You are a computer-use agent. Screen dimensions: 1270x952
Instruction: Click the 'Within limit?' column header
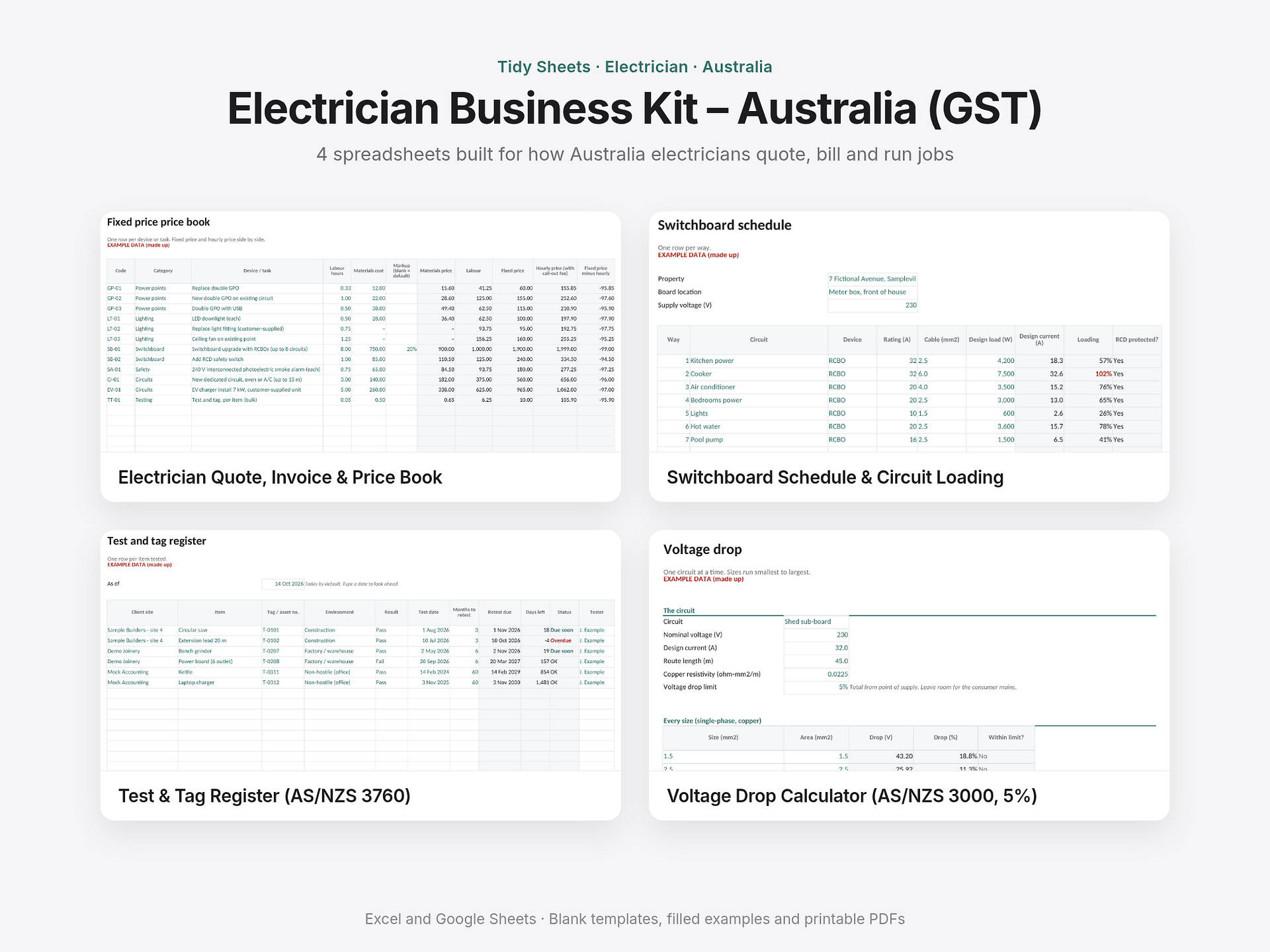point(1006,737)
